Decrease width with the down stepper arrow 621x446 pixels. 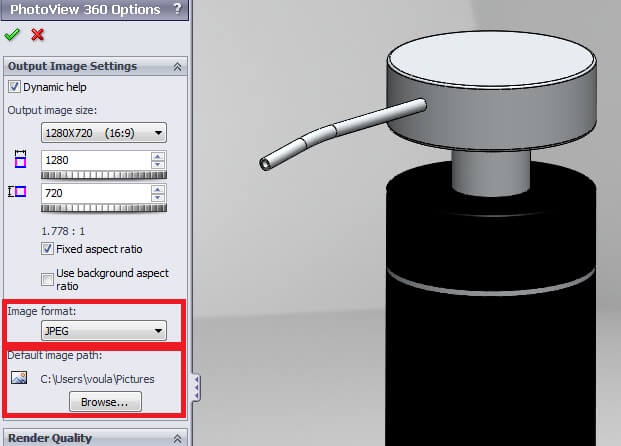[x=157, y=164]
